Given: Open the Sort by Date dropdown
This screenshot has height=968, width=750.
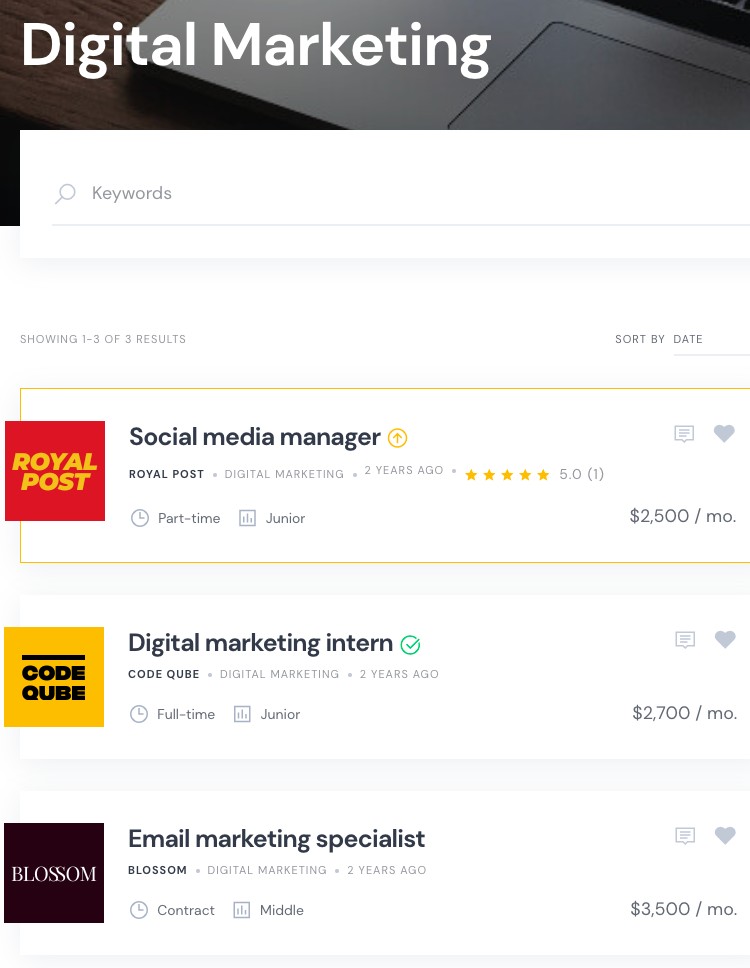Looking at the screenshot, I should (688, 339).
